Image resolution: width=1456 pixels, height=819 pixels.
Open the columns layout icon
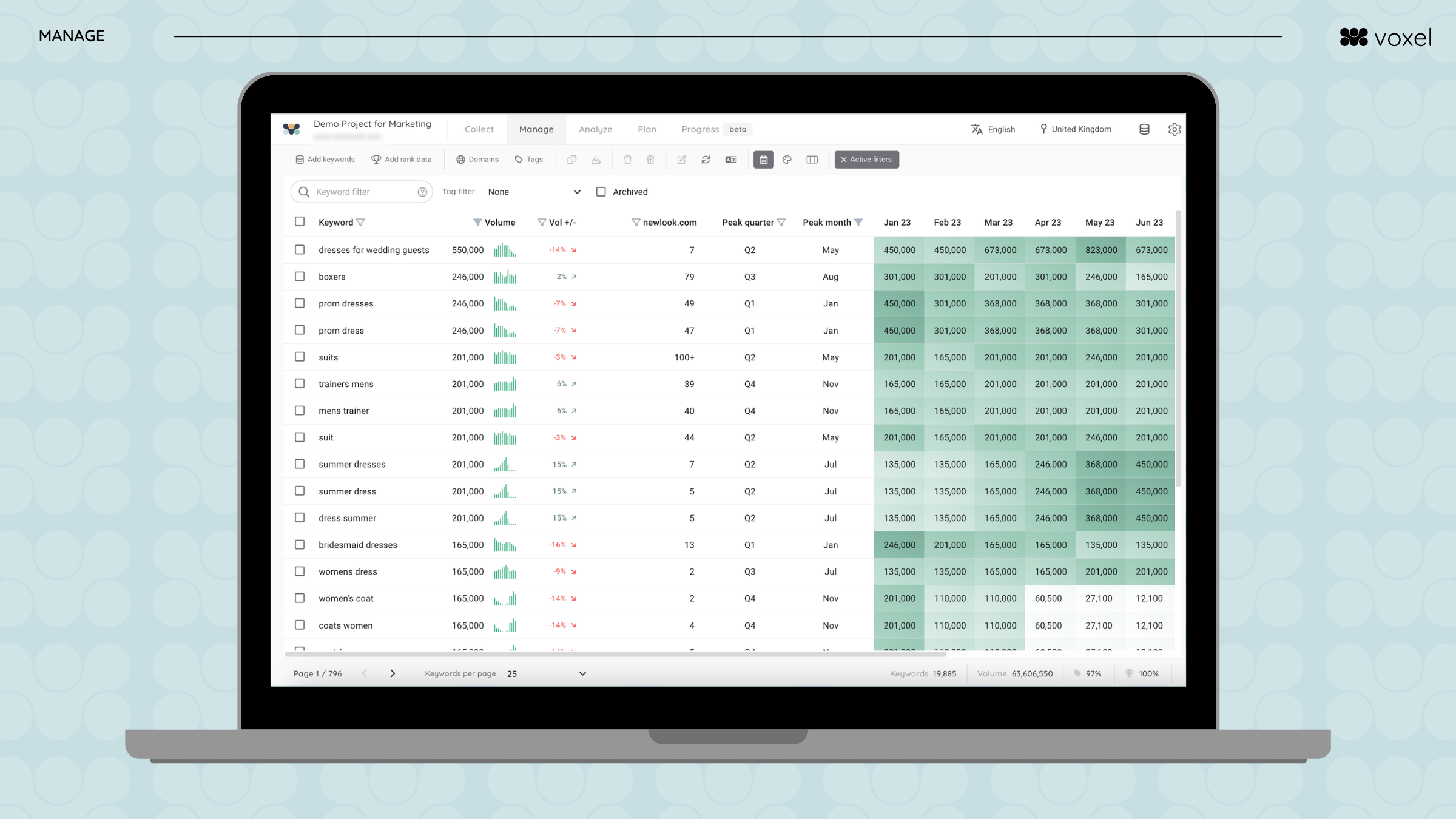[812, 160]
